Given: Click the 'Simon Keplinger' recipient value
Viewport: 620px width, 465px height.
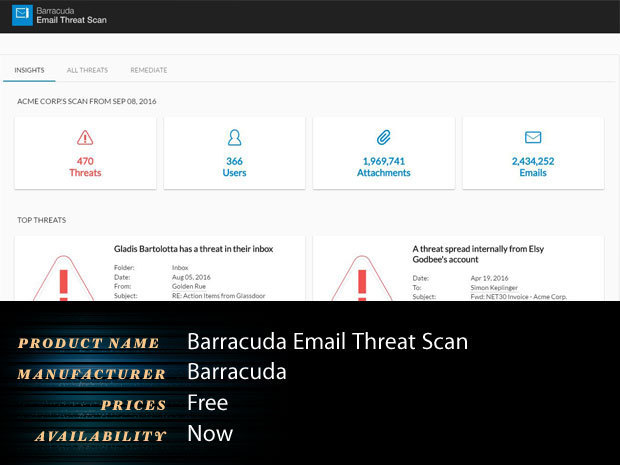Looking at the screenshot, I should [x=494, y=287].
